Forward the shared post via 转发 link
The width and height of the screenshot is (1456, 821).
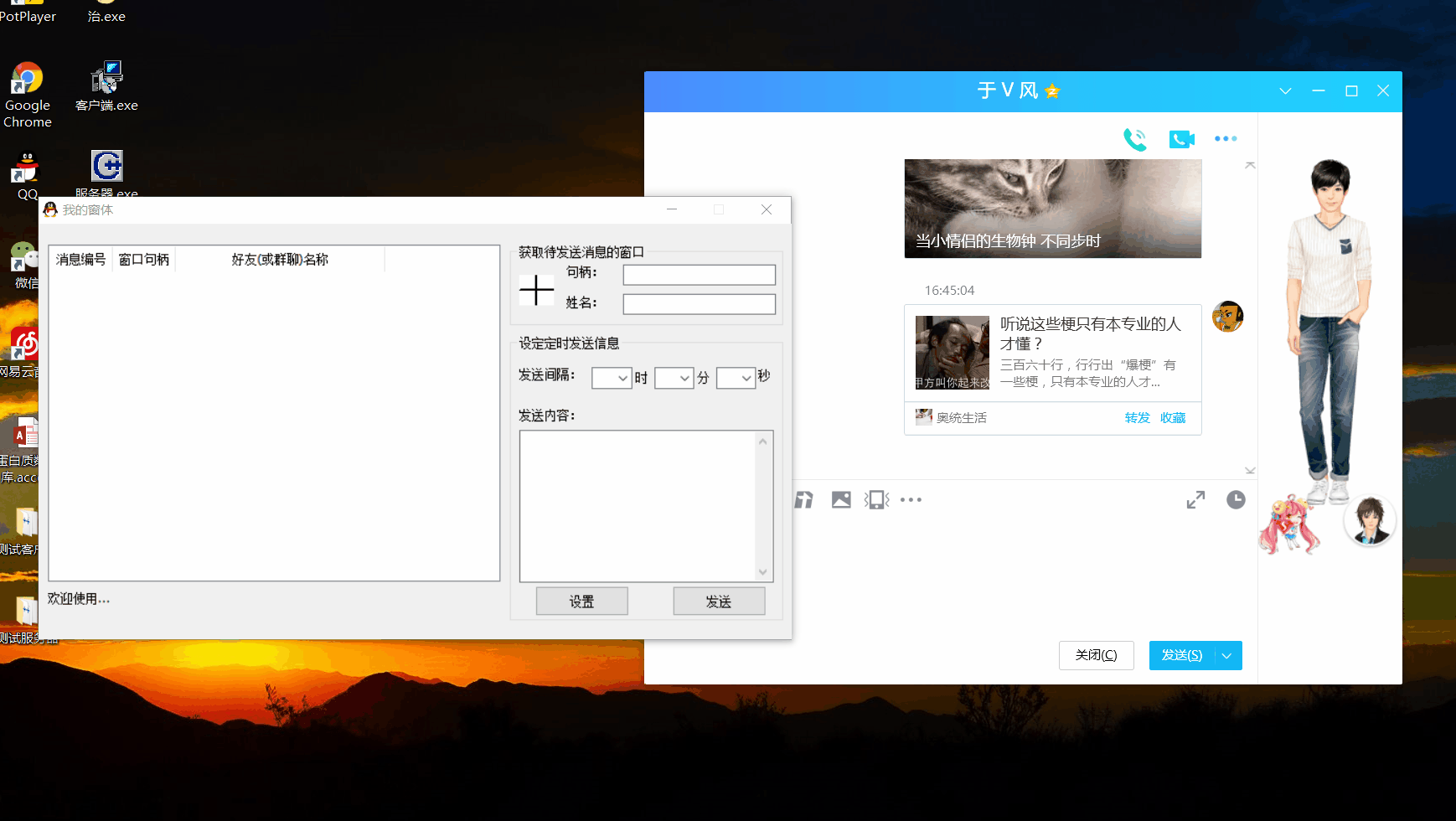(1137, 417)
